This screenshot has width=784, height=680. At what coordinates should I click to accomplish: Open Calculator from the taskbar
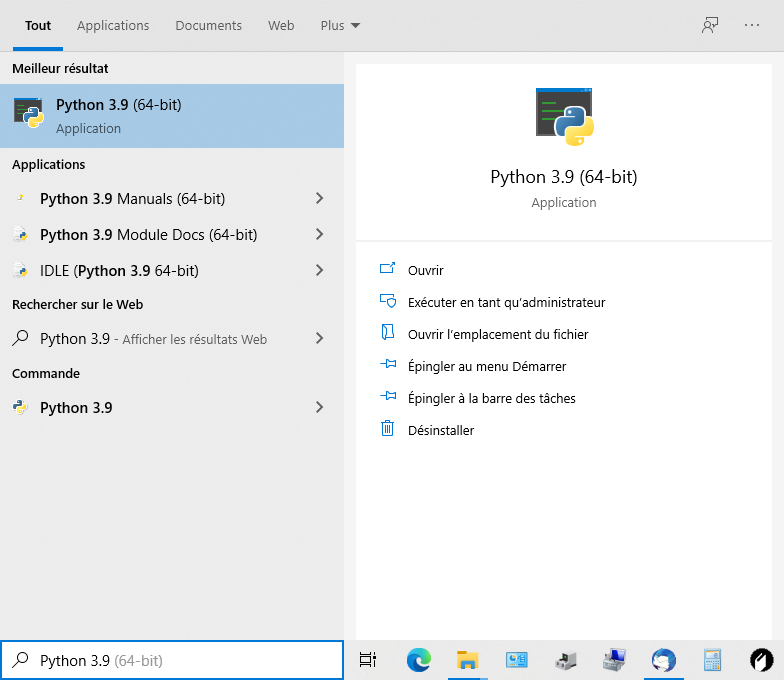[712, 660]
